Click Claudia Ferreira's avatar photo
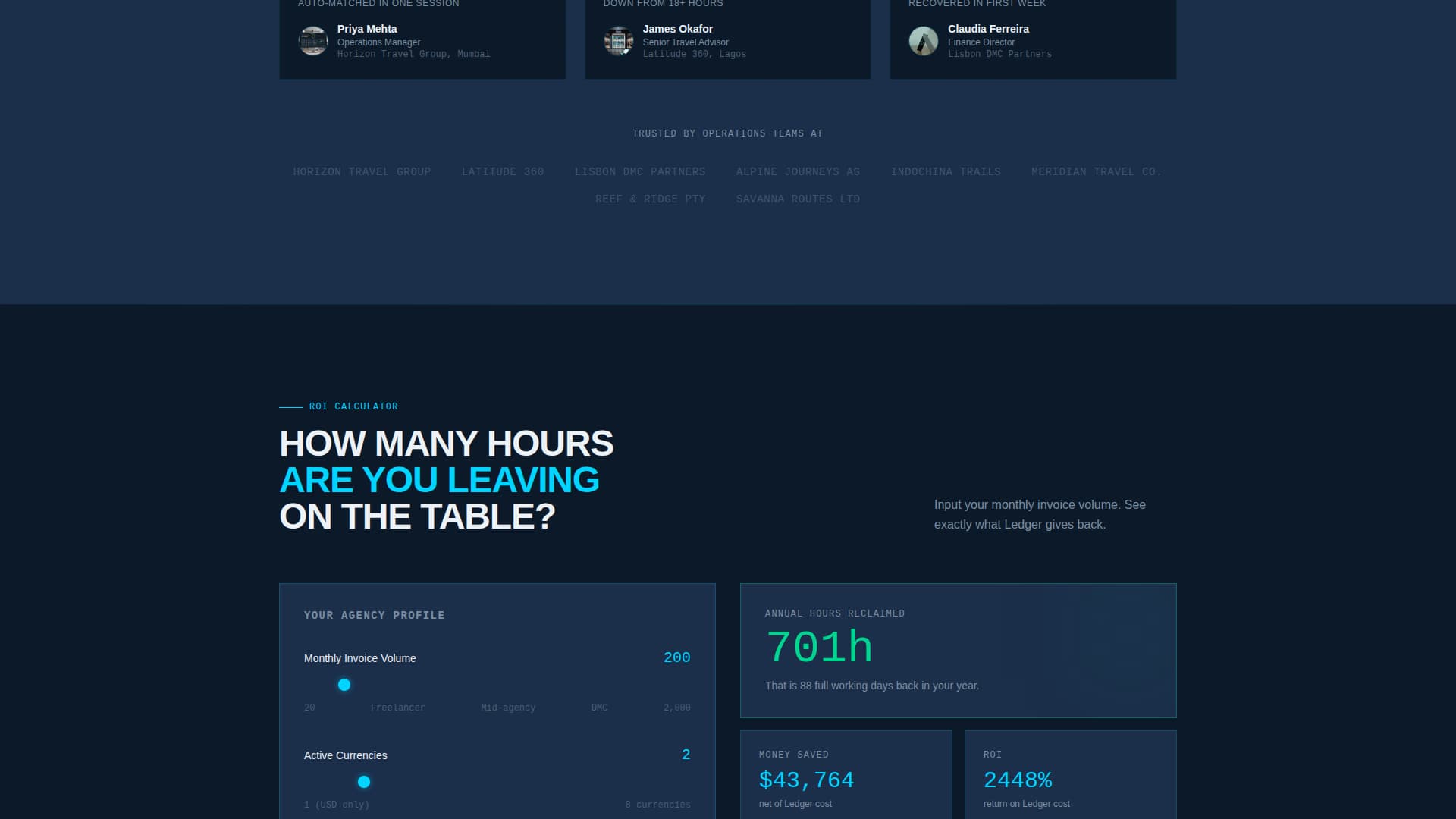1456x819 pixels. point(923,41)
